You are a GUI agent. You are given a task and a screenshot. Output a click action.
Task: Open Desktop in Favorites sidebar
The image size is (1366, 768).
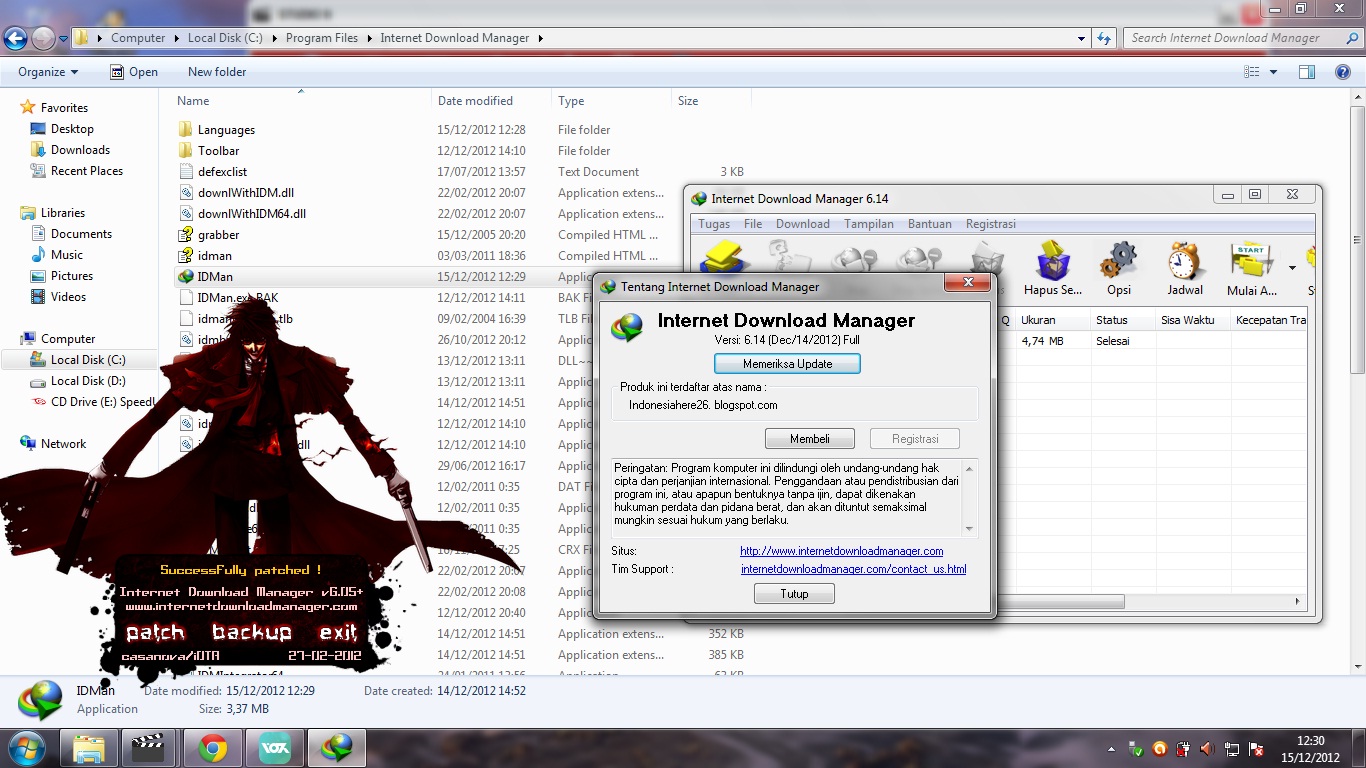72,129
